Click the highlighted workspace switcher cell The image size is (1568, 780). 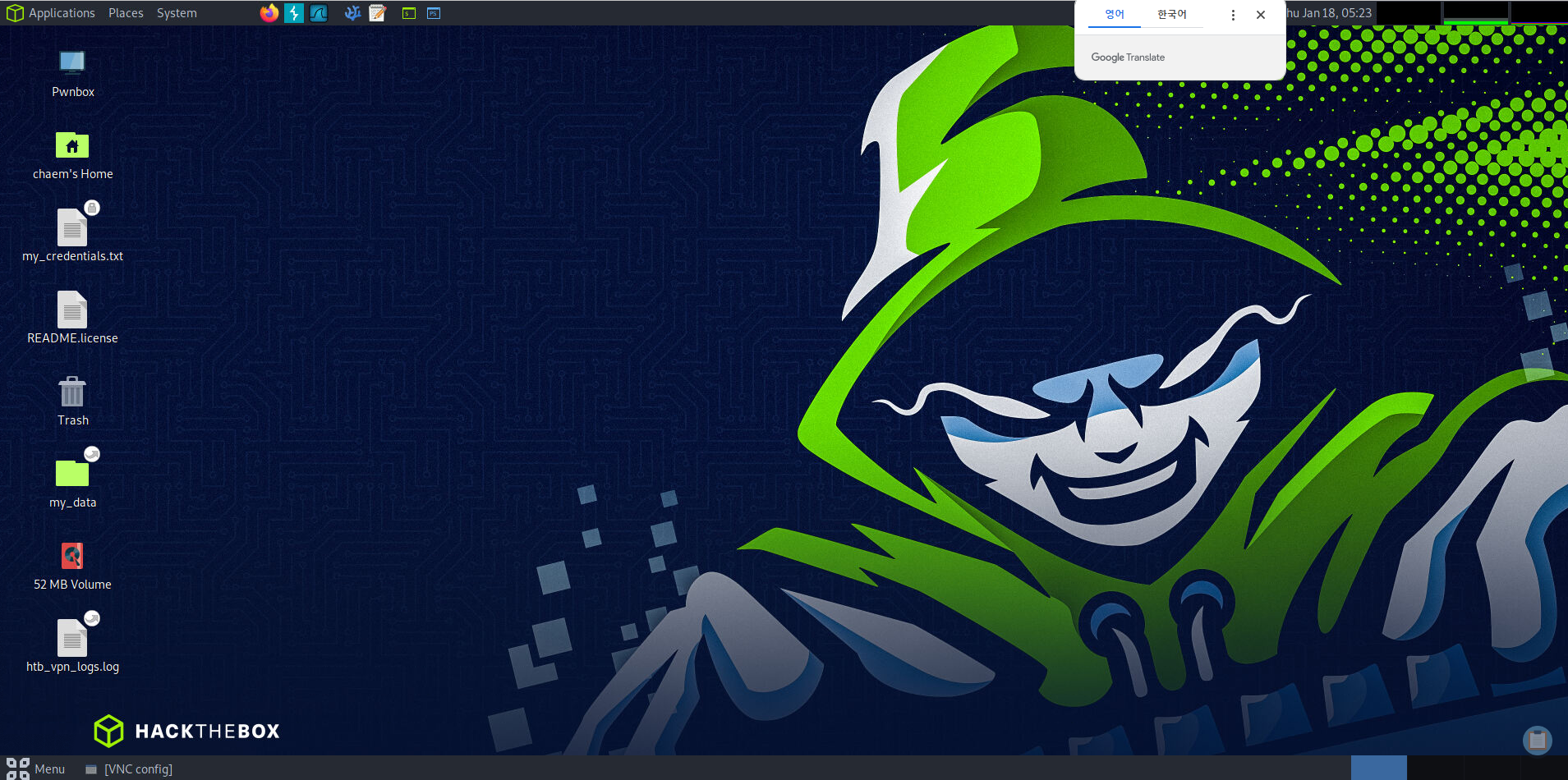(1379, 768)
